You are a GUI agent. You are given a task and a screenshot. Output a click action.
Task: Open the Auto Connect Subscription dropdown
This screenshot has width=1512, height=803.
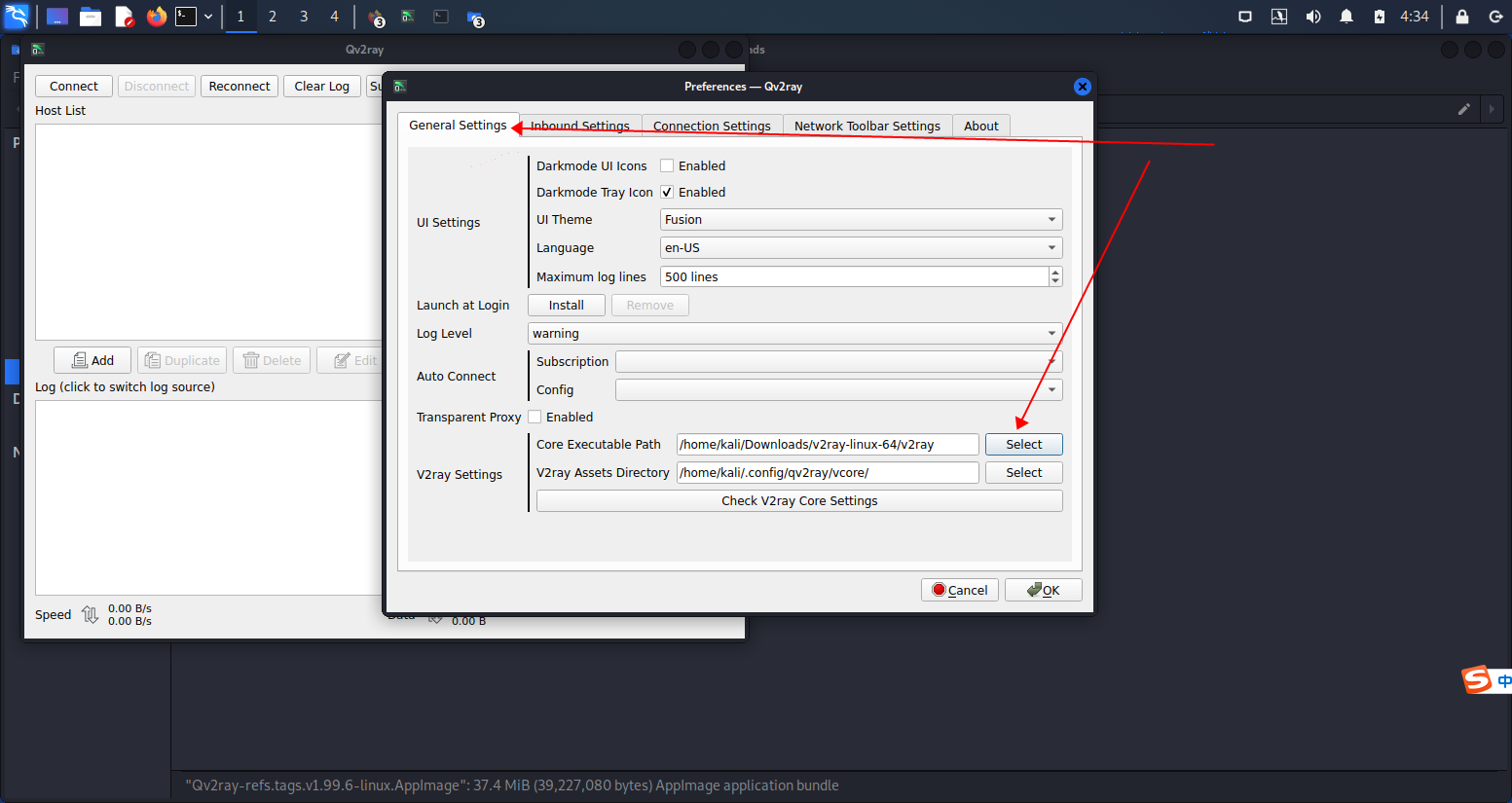839,362
